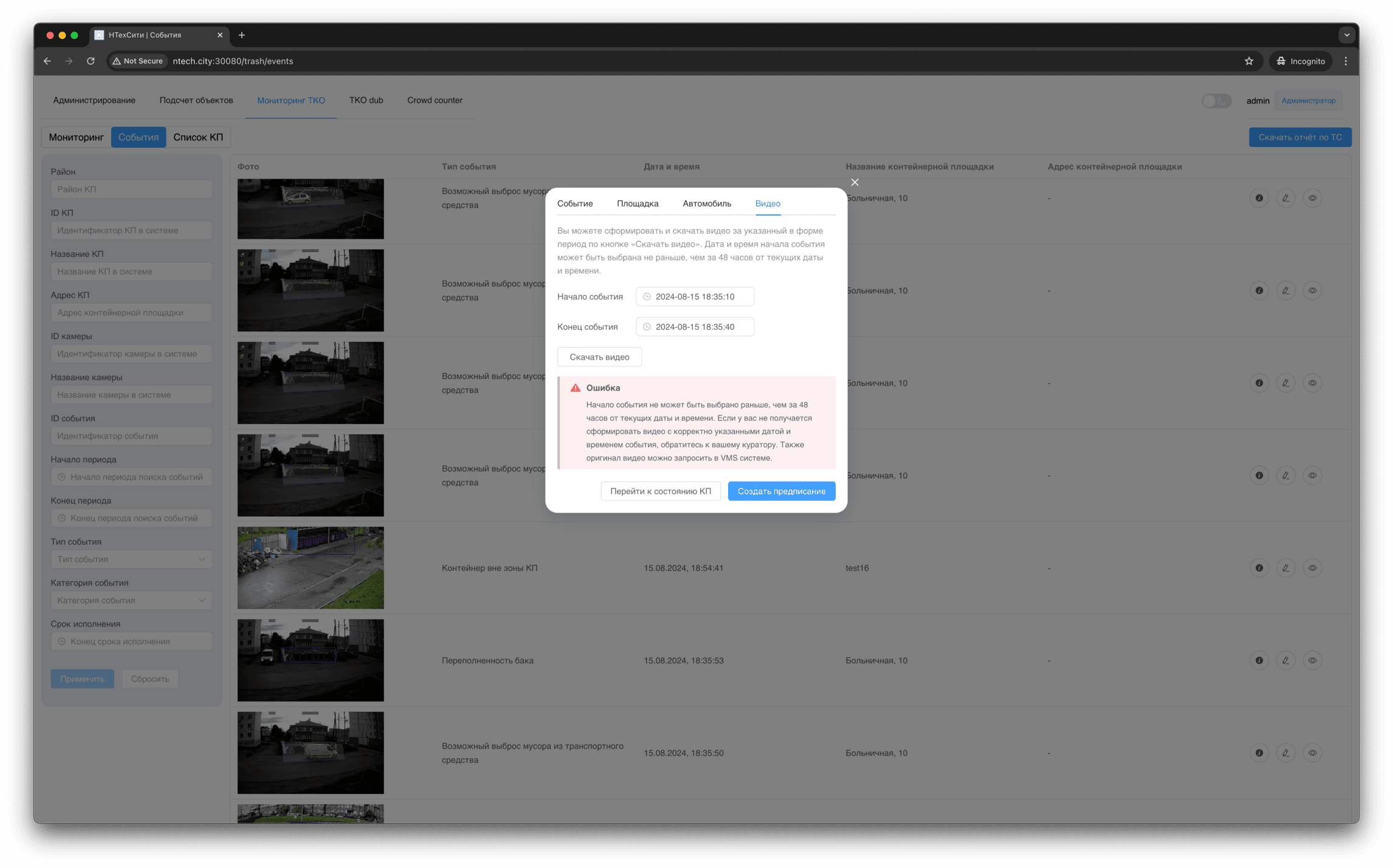The width and height of the screenshot is (1393, 868).
Task: Switch to the Автомобиль tab in modal
Action: click(x=706, y=203)
